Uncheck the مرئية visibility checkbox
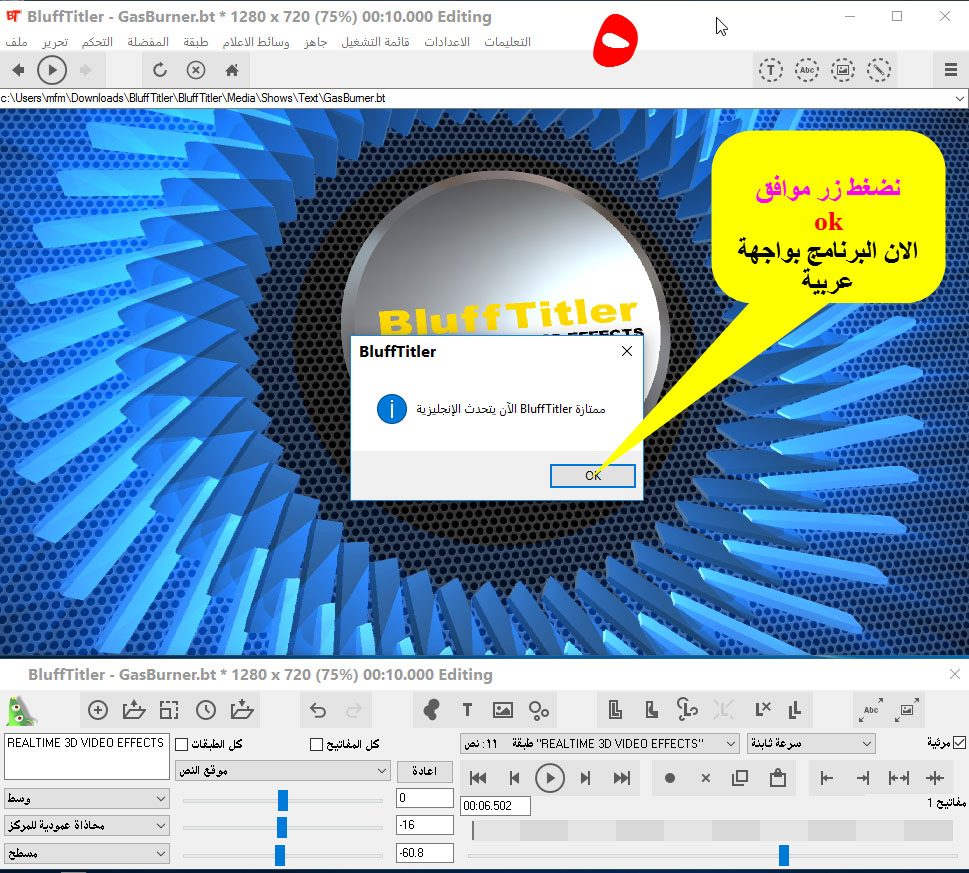This screenshot has width=969, height=873. pos(959,743)
